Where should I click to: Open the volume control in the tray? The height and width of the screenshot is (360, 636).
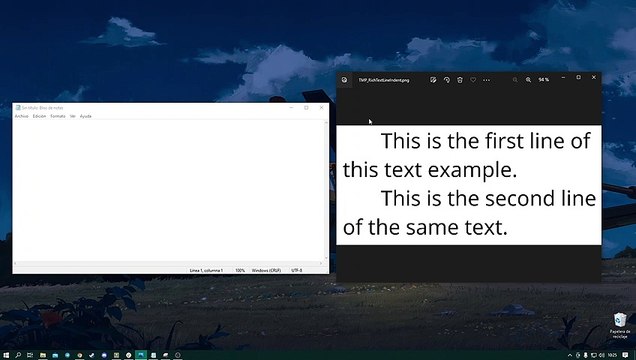(x=602, y=355)
